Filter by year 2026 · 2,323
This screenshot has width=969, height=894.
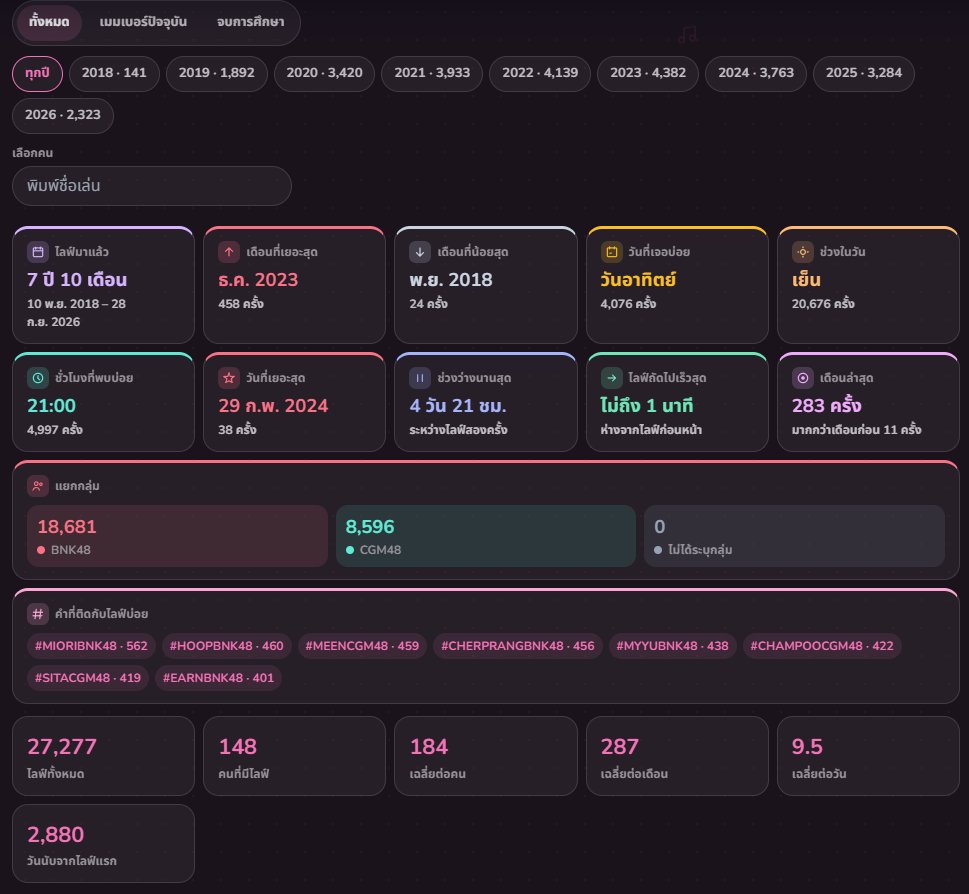tap(62, 115)
